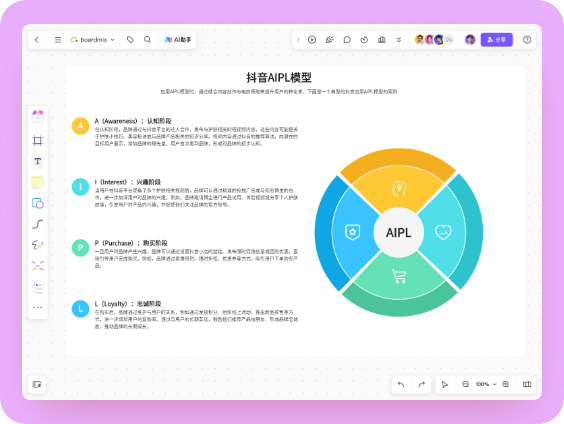Click the AIPL center circle

pyautogui.click(x=399, y=233)
